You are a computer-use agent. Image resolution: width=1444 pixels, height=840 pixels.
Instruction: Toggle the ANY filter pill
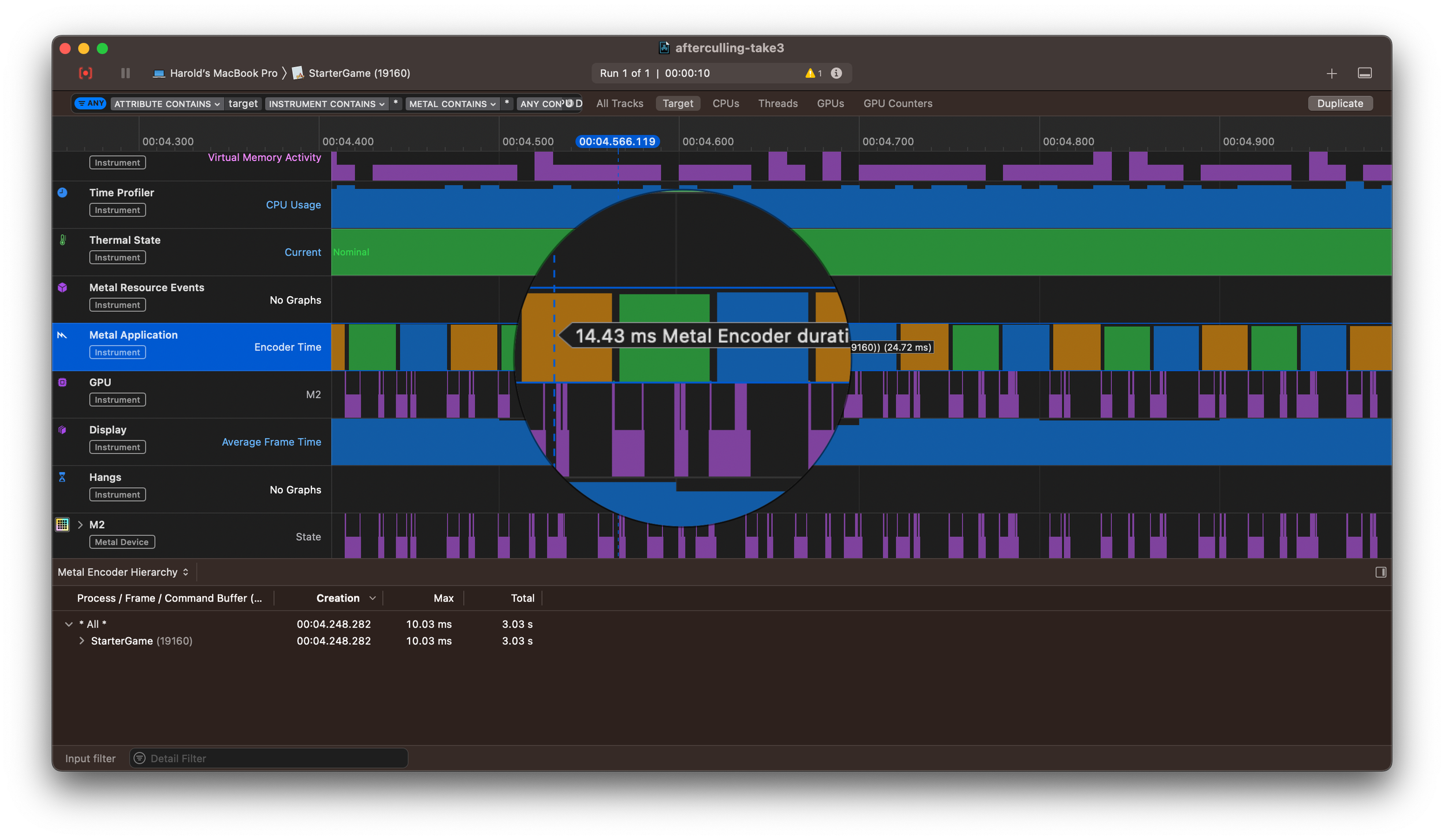(91, 103)
